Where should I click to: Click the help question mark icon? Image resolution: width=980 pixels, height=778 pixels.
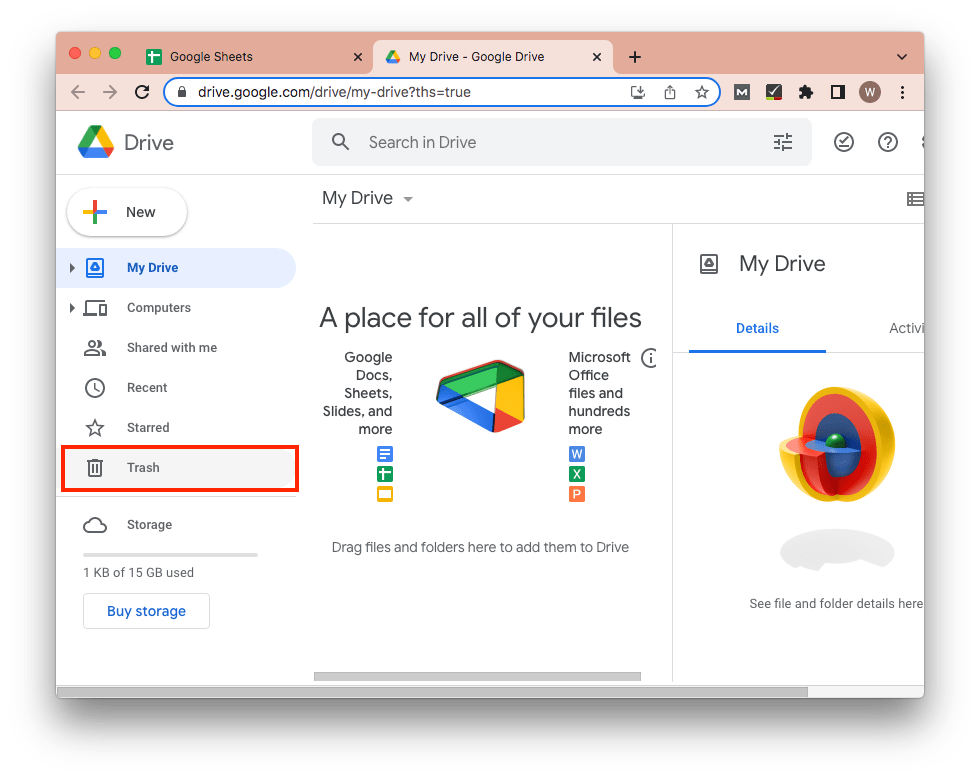[x=888, y=142]
